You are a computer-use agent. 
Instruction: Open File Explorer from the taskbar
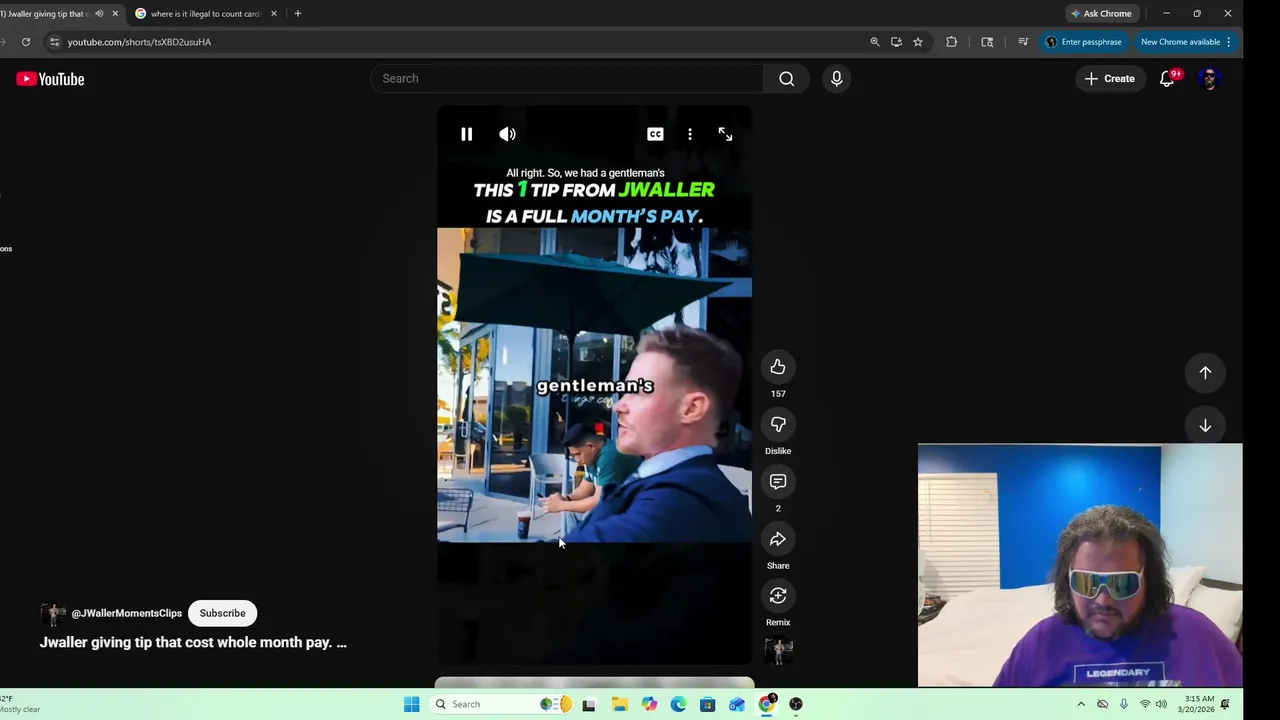click(x=620, y=704)
